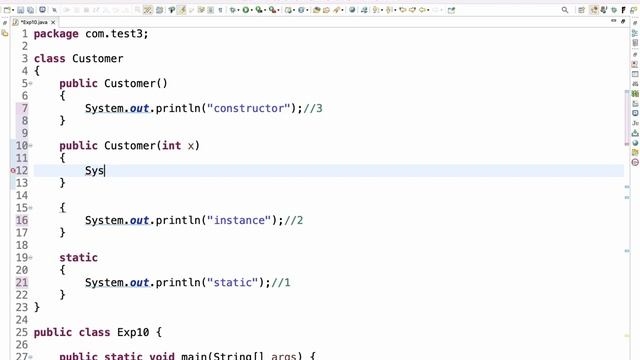
Task: Toggle Show Whitespace Characters button
Action: point(220,10)
